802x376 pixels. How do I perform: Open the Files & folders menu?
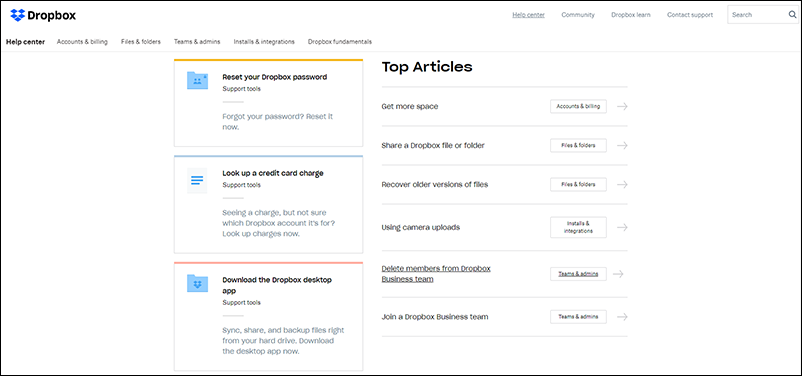tap(141, 42)
